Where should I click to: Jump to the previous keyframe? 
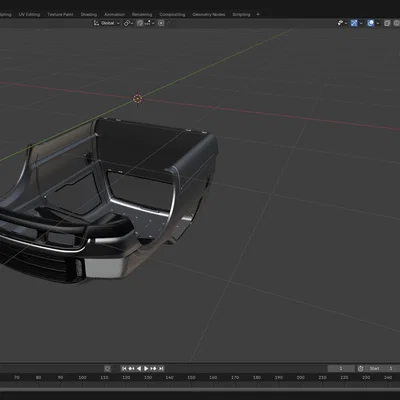[x=131, y=368]
